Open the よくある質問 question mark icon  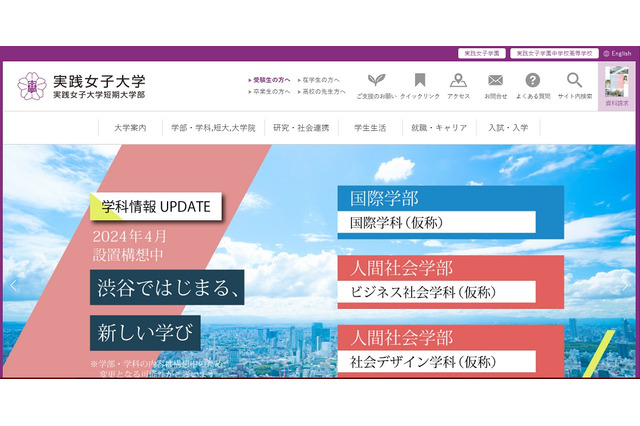click(533, 80)
